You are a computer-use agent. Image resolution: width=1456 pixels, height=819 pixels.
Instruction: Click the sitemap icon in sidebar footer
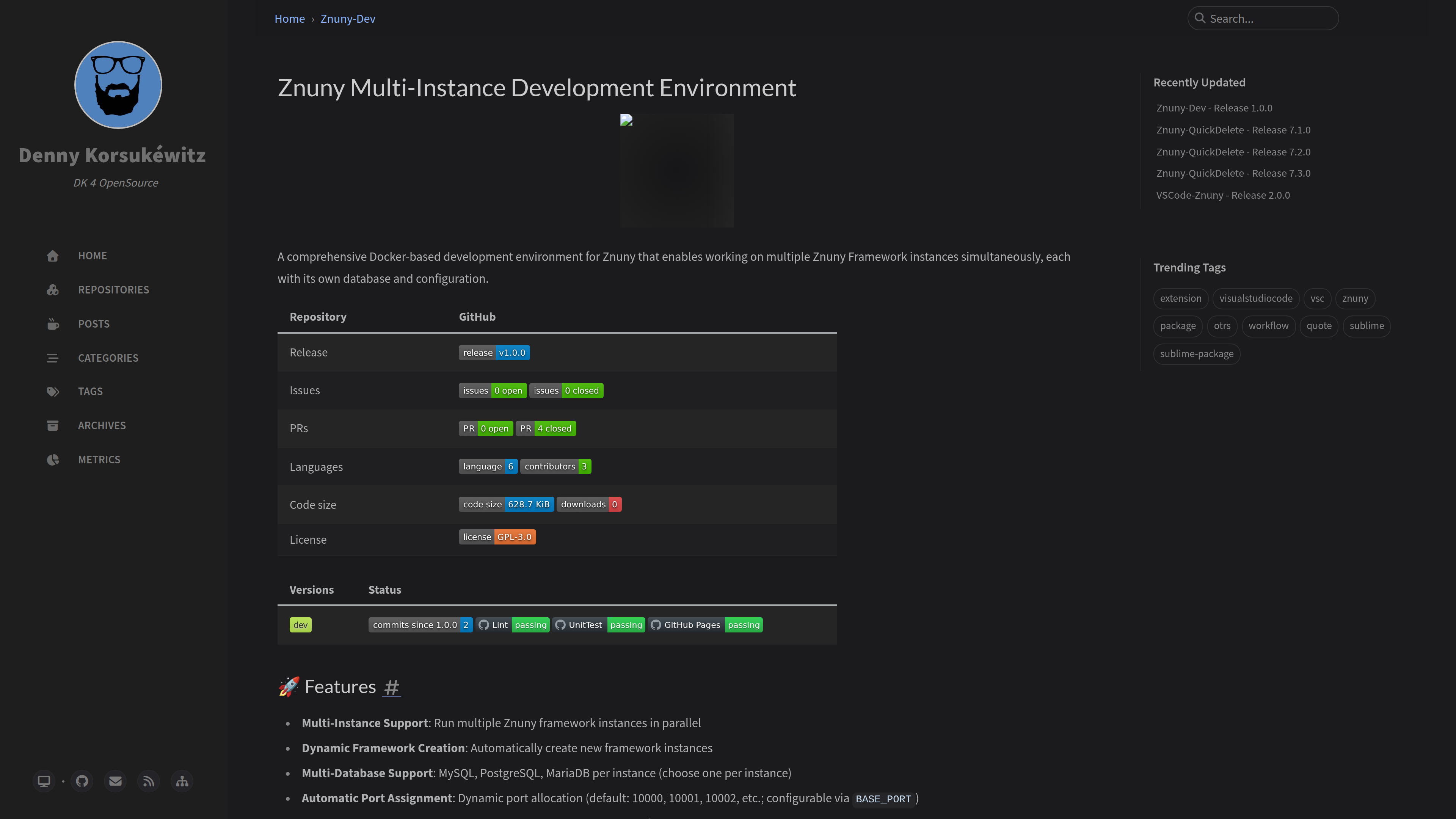click(x=182, y=781)
